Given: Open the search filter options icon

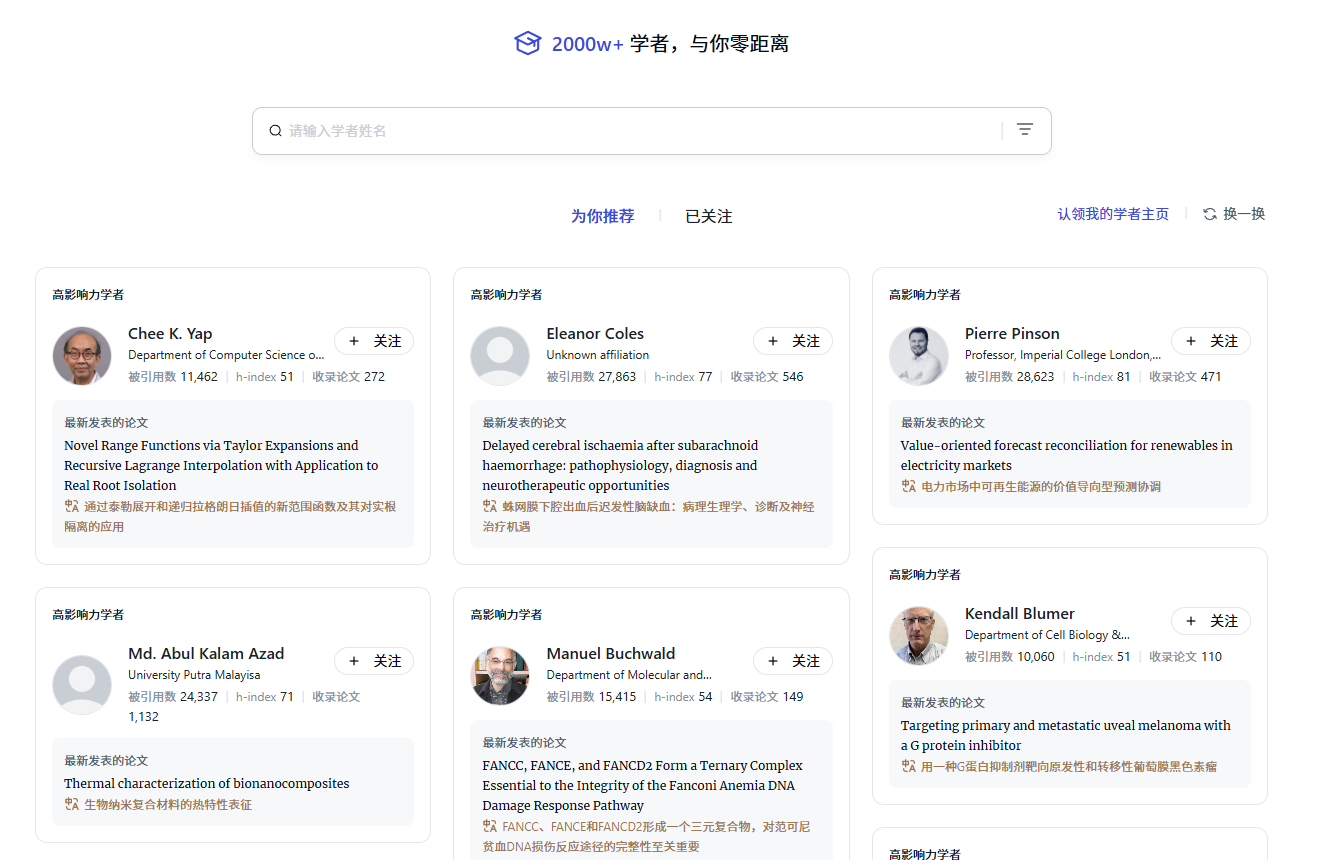Looking at the screenshot, I should click(x=1025, y=130).
